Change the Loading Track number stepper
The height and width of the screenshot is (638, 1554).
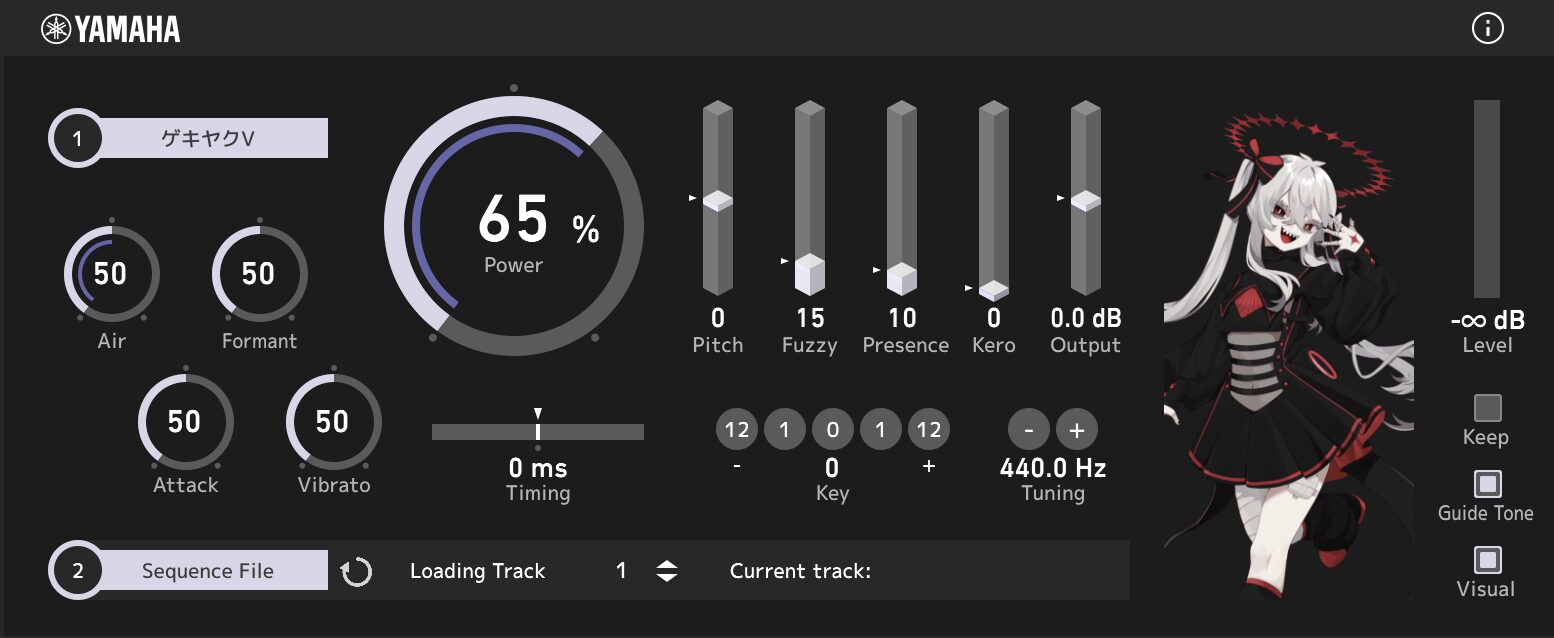coord(667,571)
